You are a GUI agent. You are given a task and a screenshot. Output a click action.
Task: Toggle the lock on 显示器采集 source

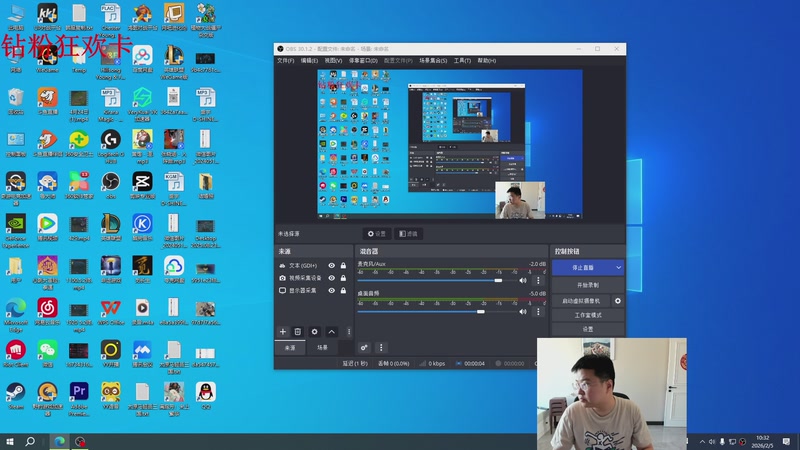(x=343, y=290)
